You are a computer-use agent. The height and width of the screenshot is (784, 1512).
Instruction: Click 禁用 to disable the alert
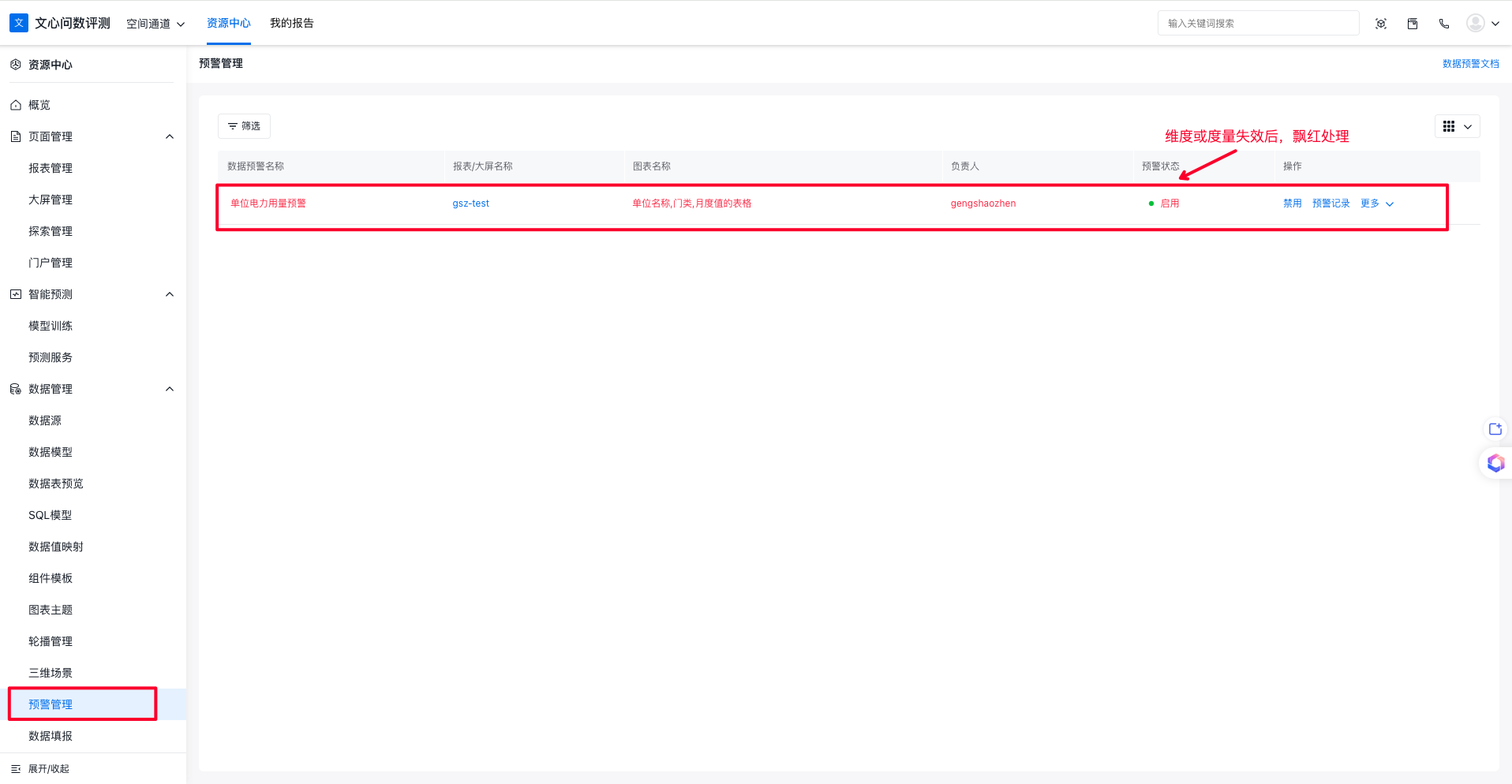pos(1292,203)
